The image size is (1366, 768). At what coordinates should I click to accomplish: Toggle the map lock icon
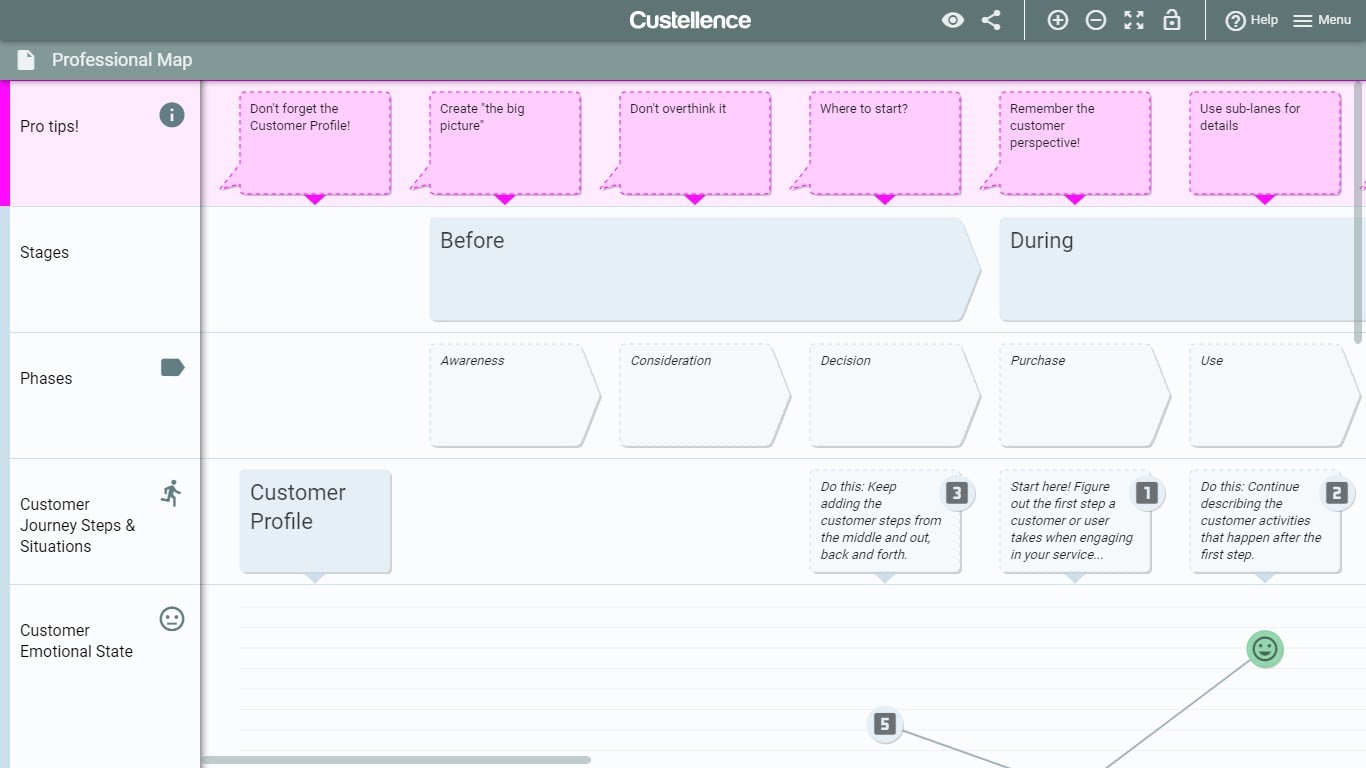[1172, 20]
